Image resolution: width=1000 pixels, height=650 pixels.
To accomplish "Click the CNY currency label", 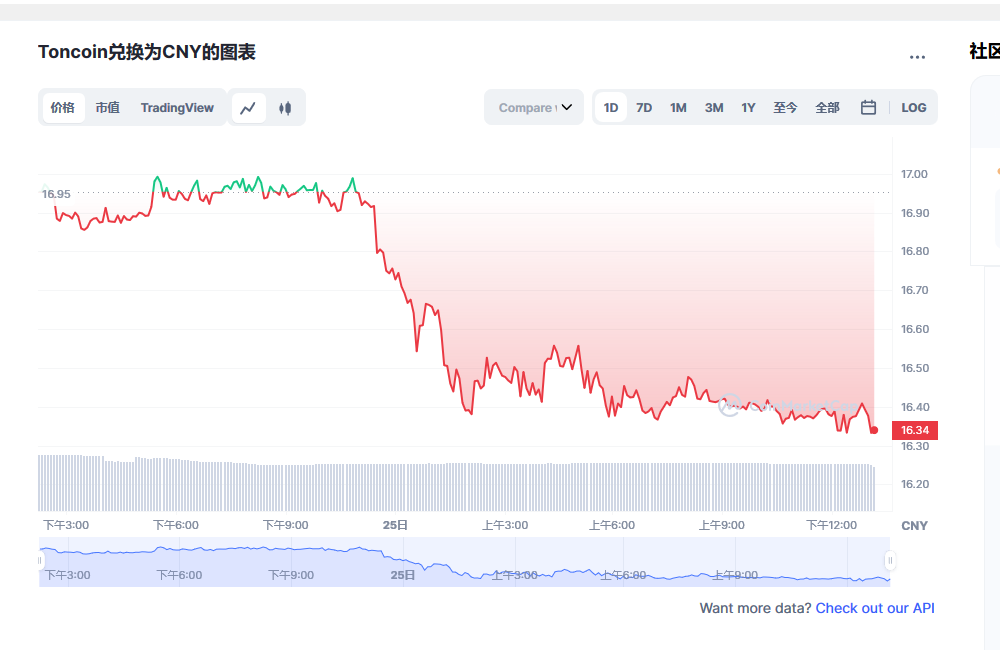I will (914, 526).
